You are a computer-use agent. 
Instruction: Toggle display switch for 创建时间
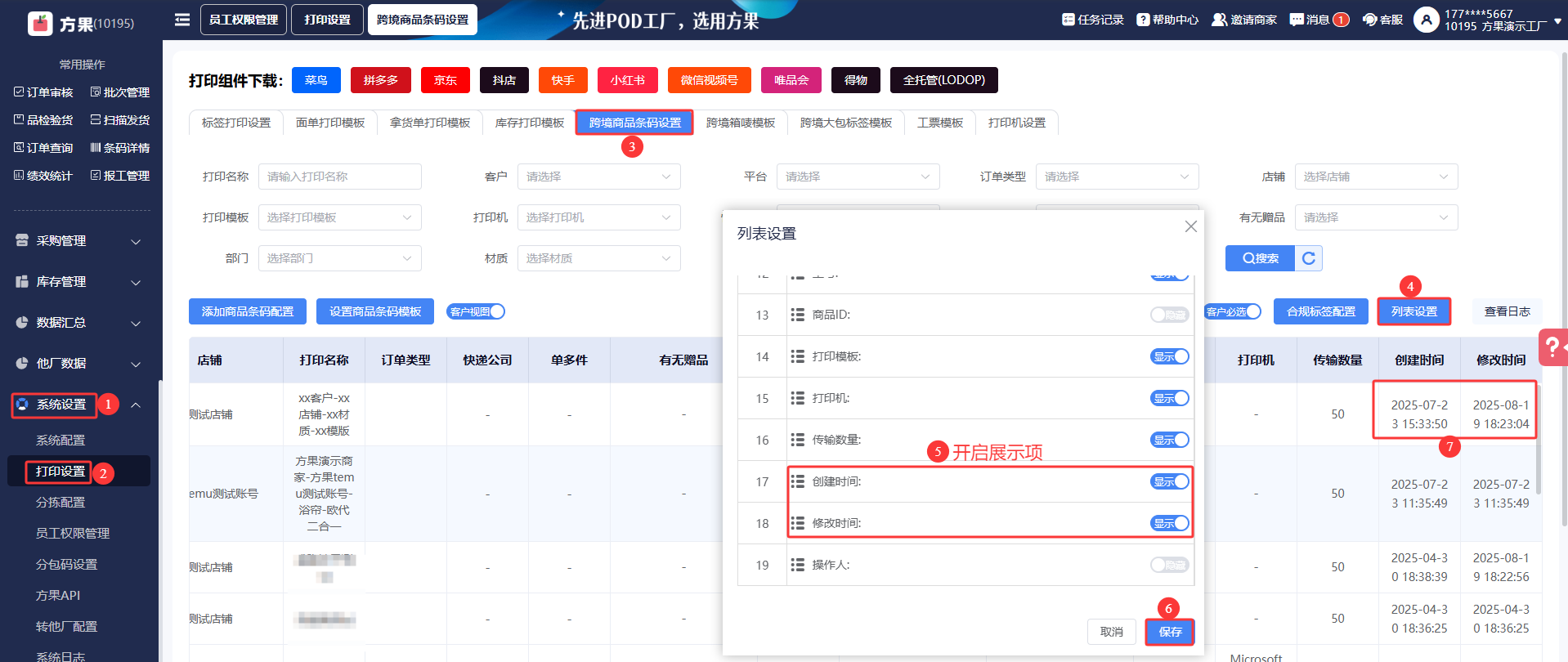click(x=1170, y=481)
